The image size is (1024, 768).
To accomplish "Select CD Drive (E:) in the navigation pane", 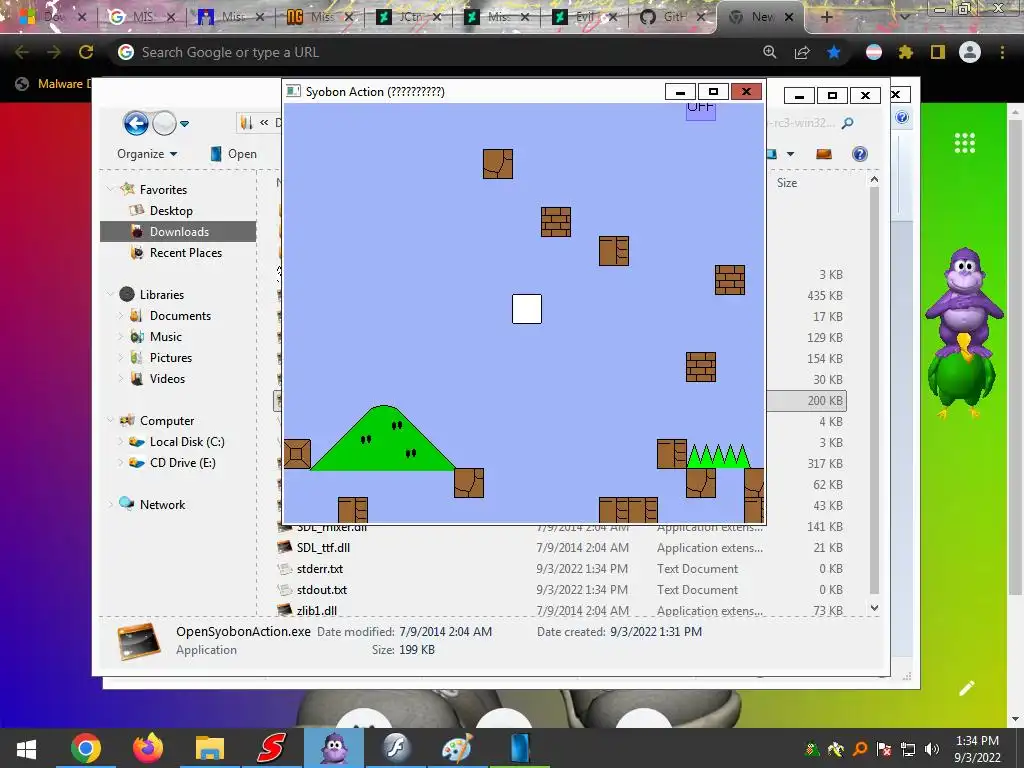I will 182,463.
